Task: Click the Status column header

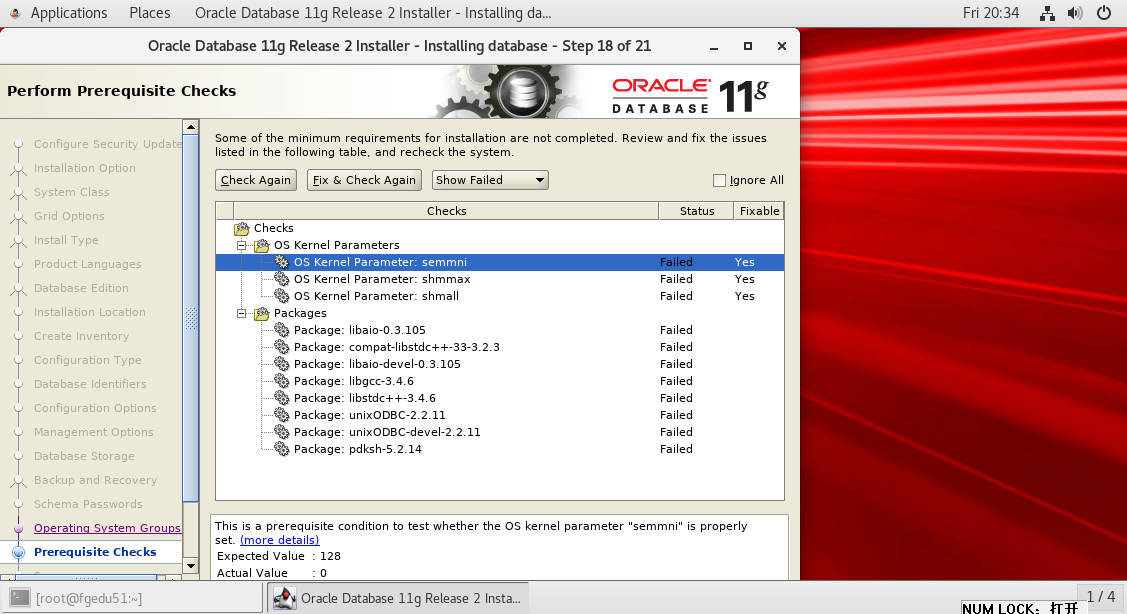Action: click(696, 211)
